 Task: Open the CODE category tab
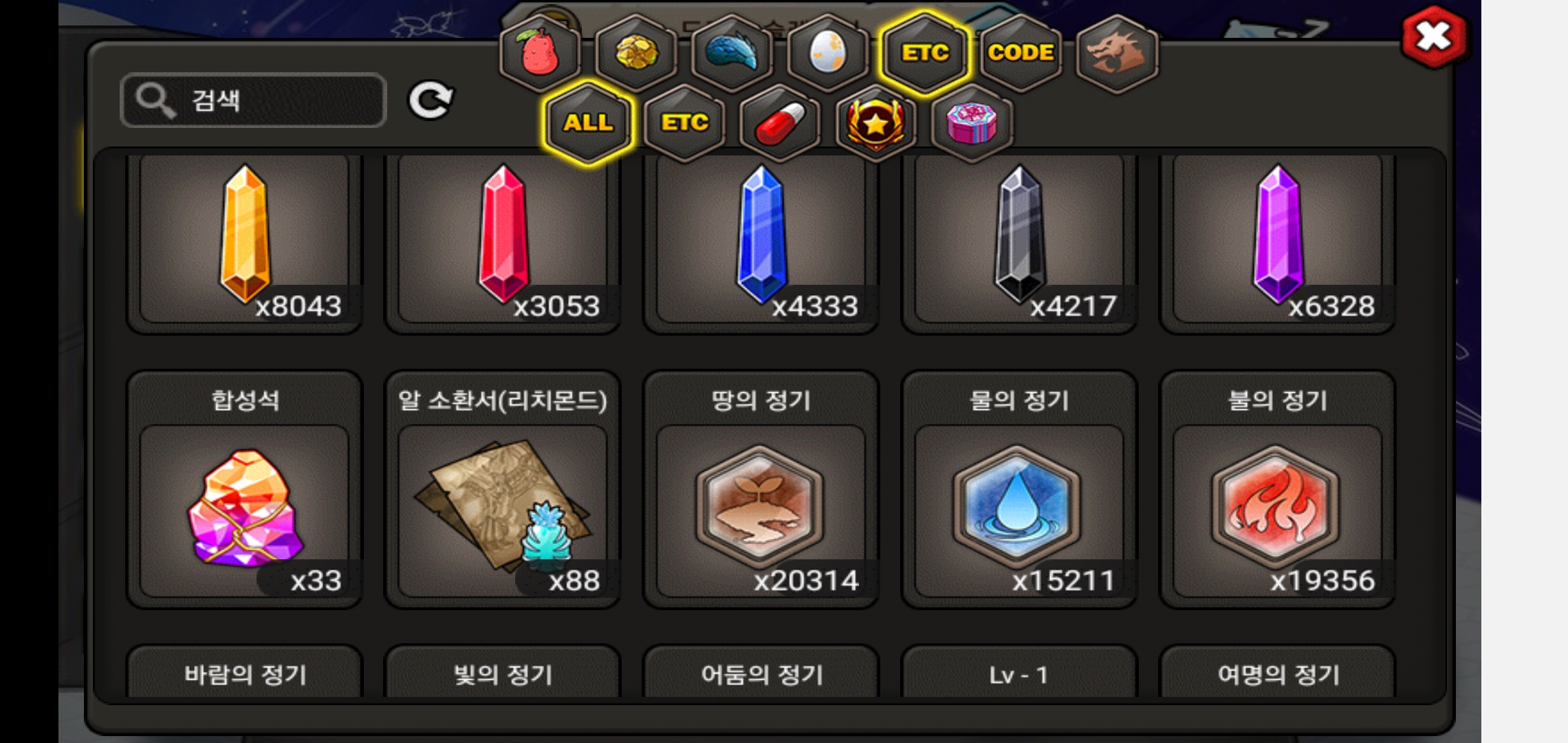[1021, 52]
